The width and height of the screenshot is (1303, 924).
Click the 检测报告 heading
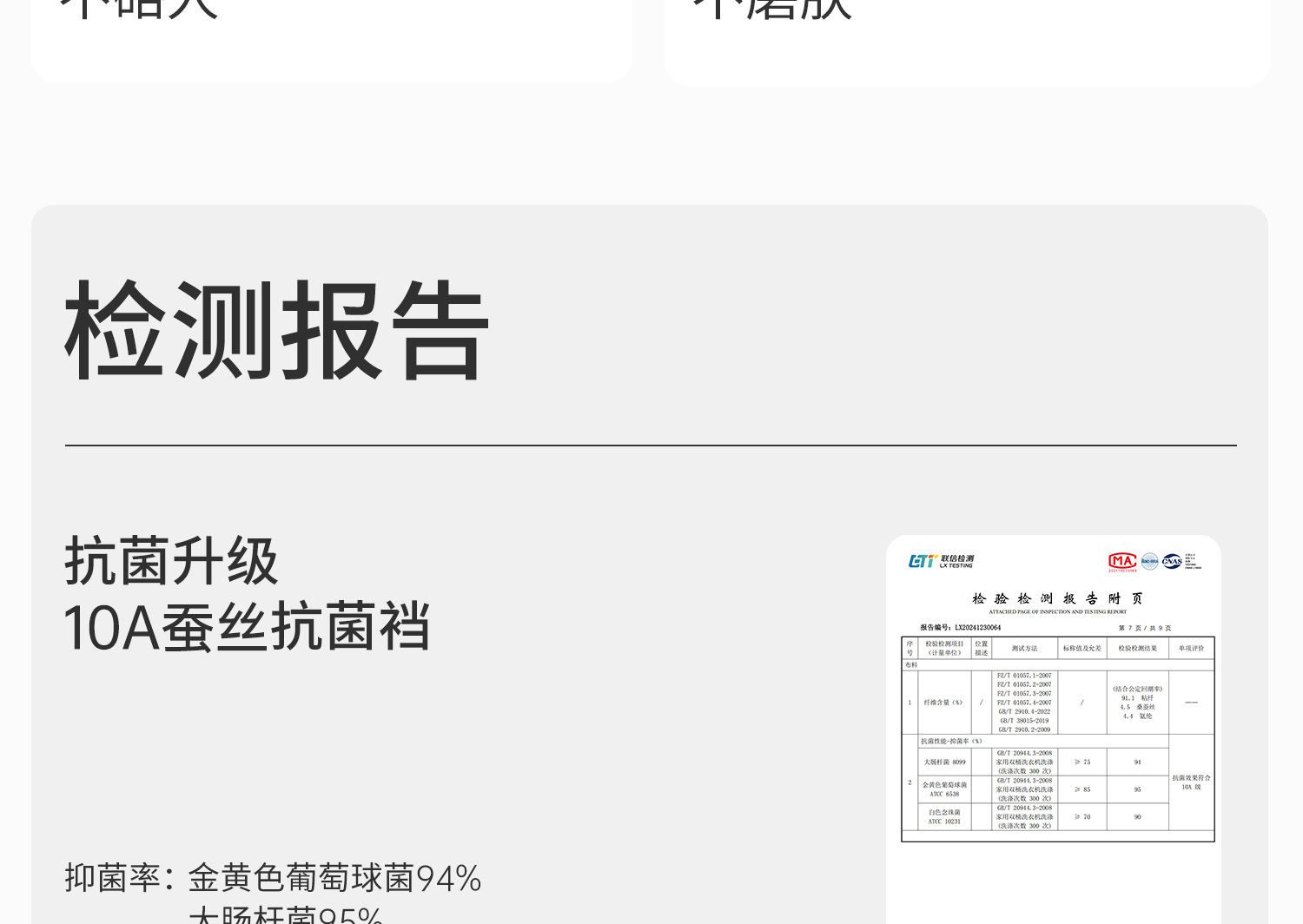(277, 331)
